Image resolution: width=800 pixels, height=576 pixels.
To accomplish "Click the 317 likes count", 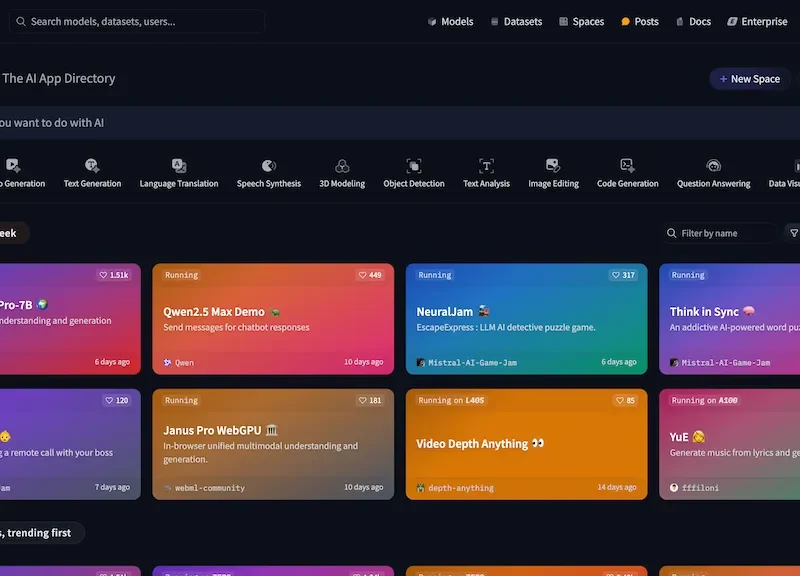I will (x=629, y=275).
